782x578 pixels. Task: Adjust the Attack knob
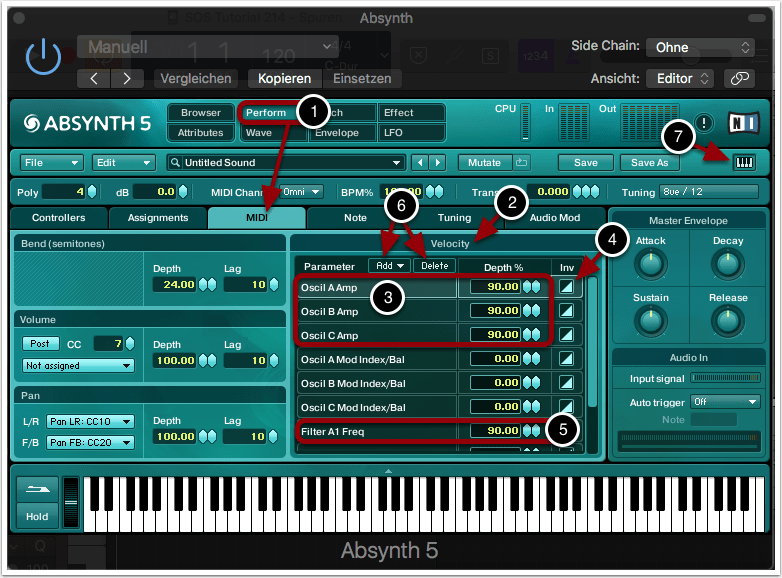pyautogui.click(x=650, y=265)
